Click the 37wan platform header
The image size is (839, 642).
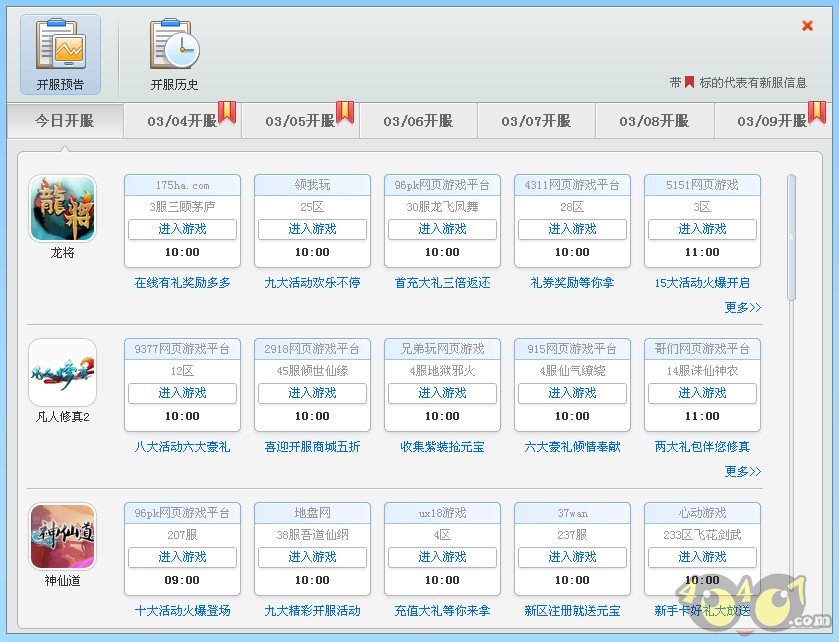[573, 513]
